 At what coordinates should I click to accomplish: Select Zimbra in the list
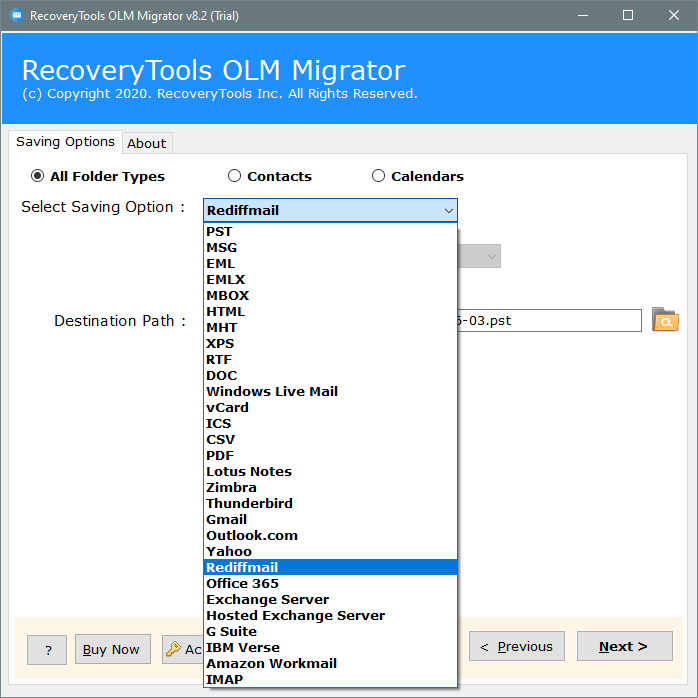(330, 488)
